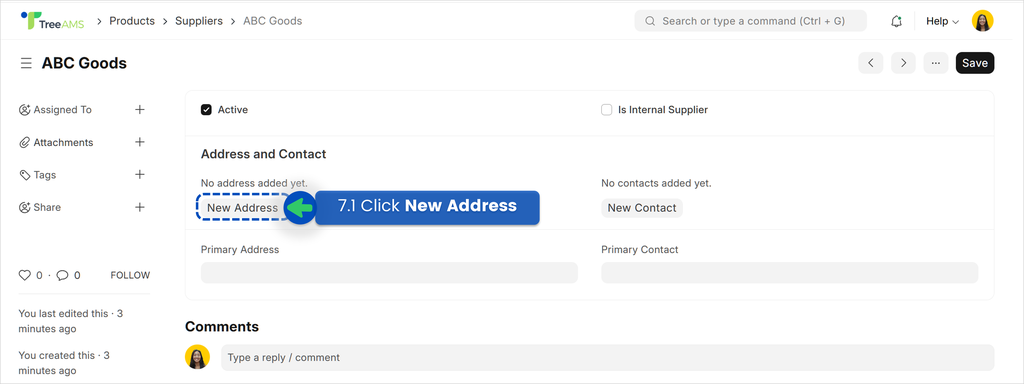This screenshot has width=1024, height=384.
Task: Open the Help dropdown
Action: (942, 21)
